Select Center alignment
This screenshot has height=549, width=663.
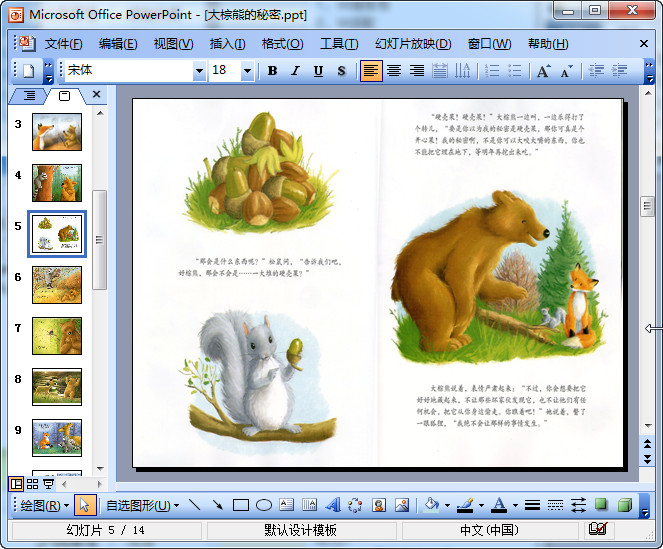pyautogui.click(x=394, y=71)
